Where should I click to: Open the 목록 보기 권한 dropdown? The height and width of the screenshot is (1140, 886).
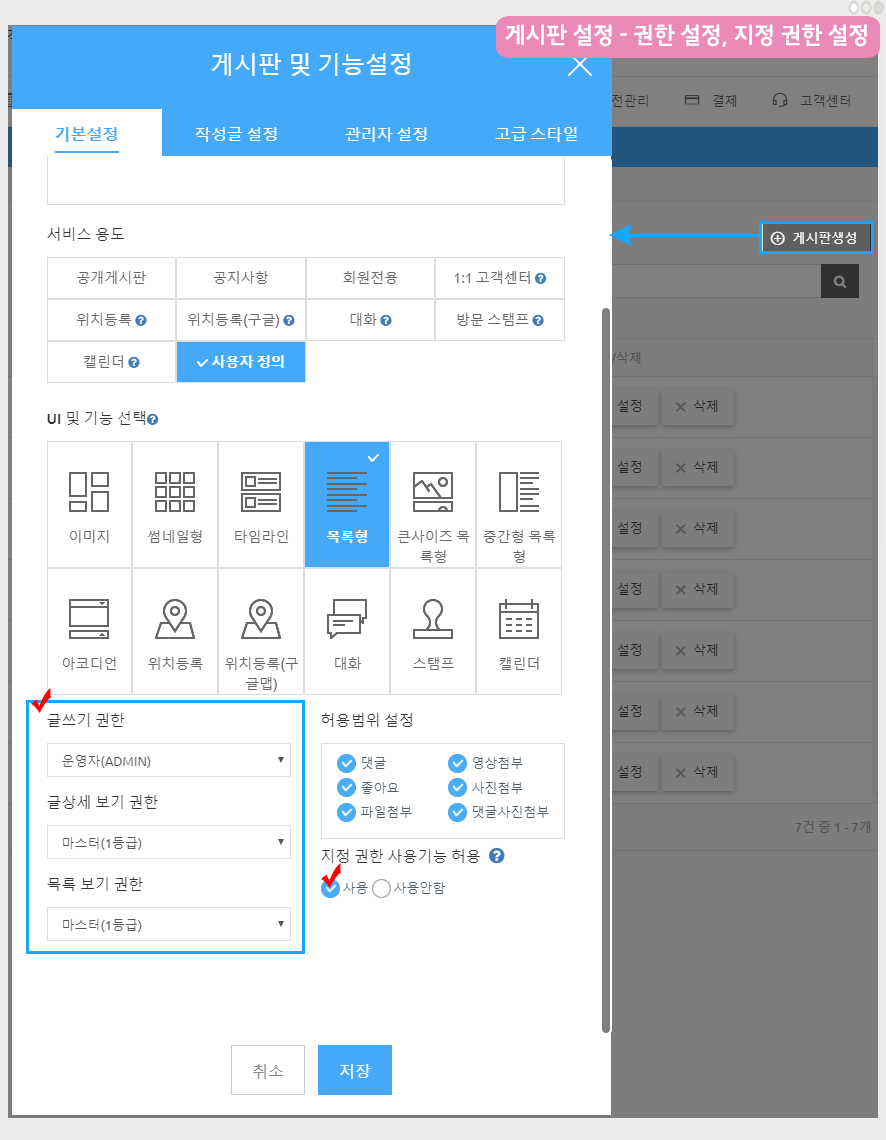[169, 925]
